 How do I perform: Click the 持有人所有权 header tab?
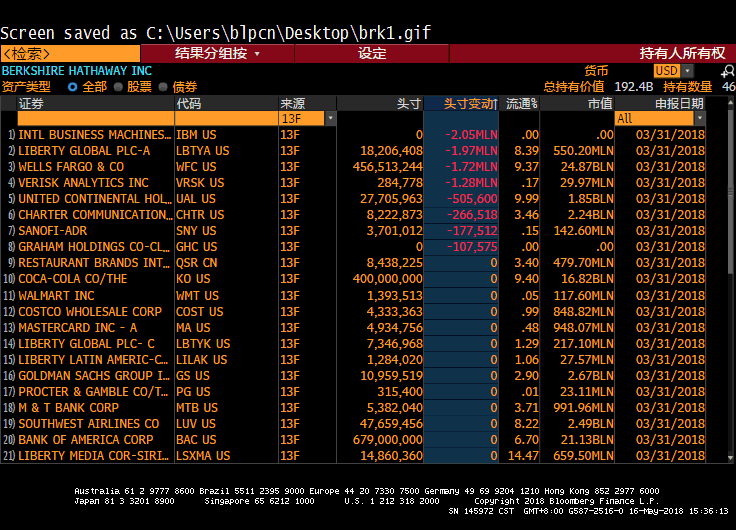point(682,54)
